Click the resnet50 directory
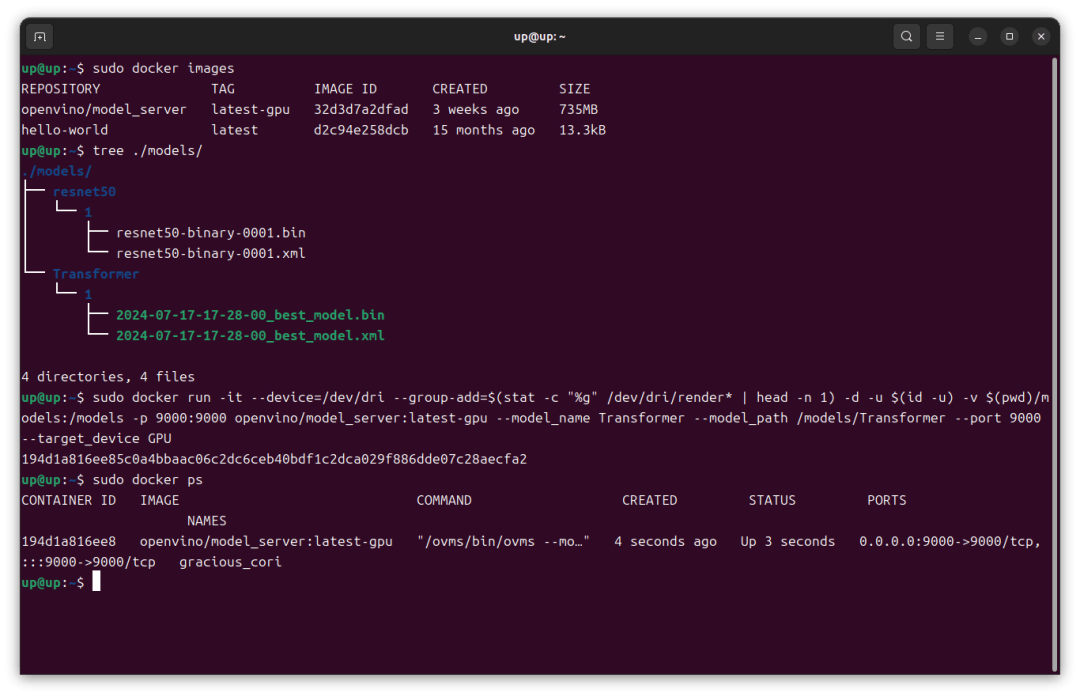1080x697 pixels. coord(84,191)
